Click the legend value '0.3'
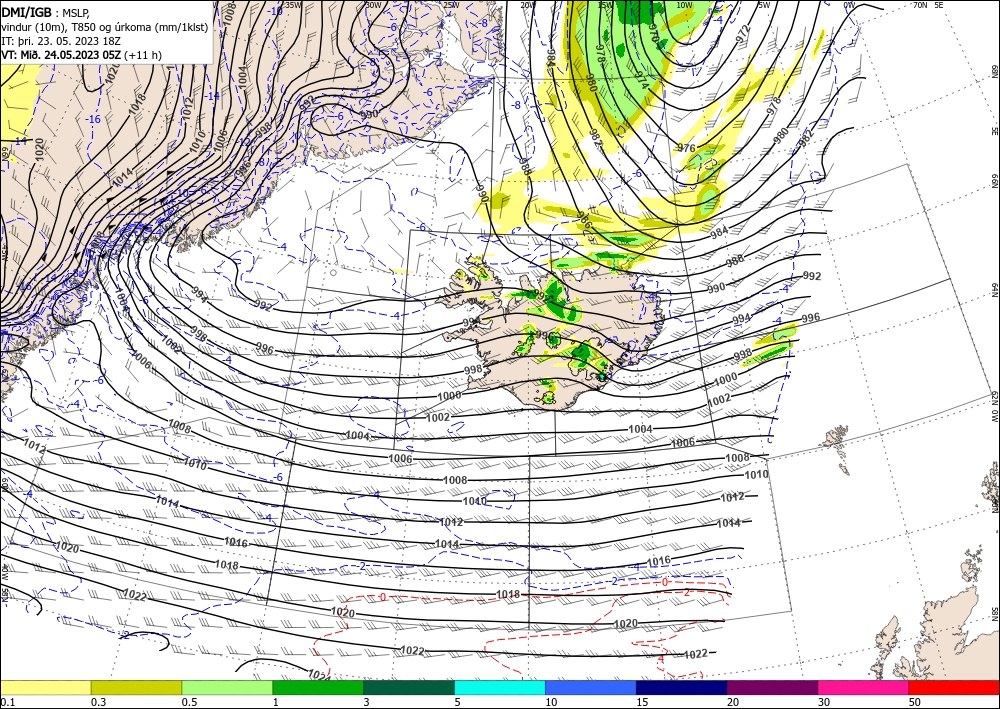This screenshot has height=709, width=1000. coord(98,702)
